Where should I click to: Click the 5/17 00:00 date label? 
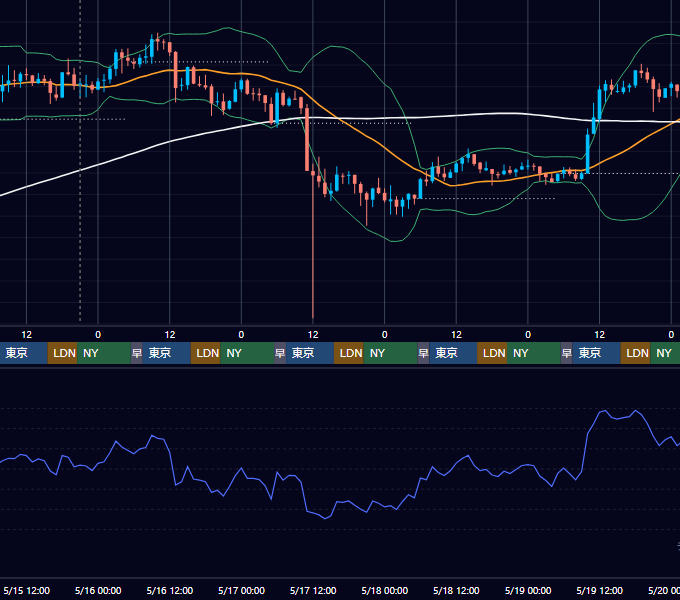(242, 590)
